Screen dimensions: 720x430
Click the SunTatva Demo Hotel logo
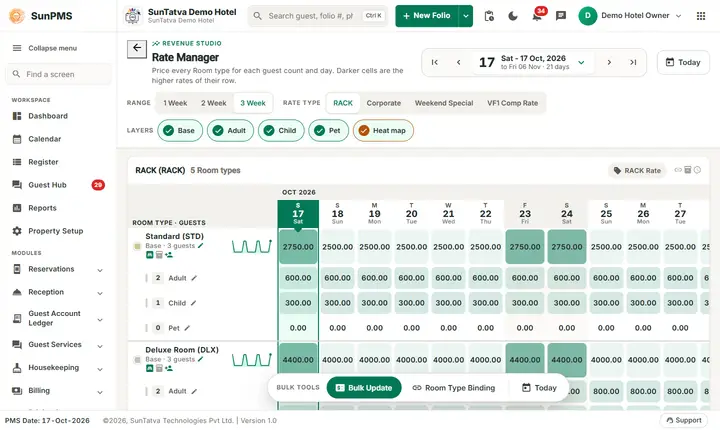pyautogui.click(x=133, y=16)
